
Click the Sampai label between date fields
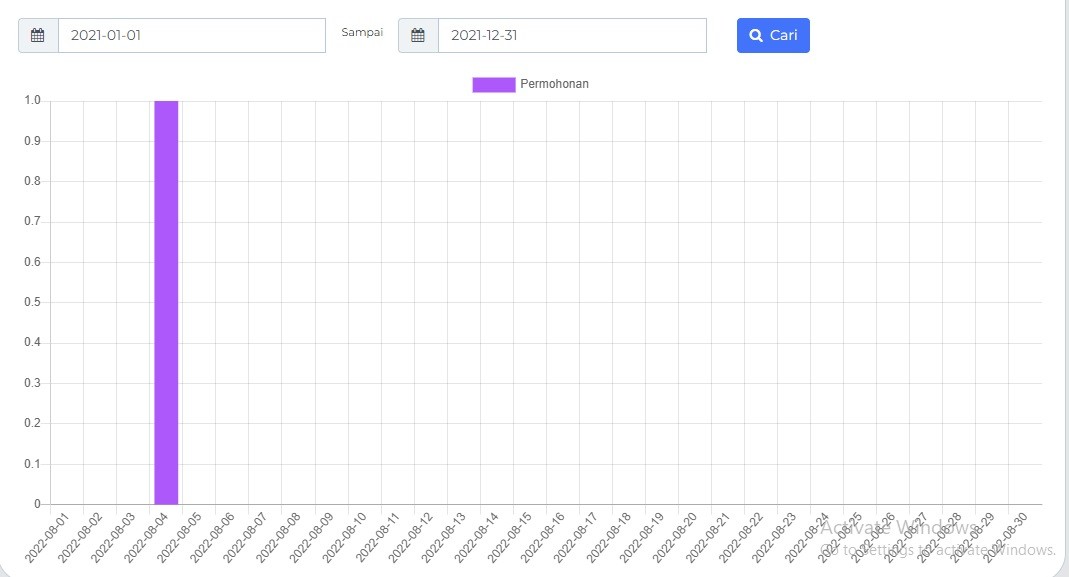(362, 33)
